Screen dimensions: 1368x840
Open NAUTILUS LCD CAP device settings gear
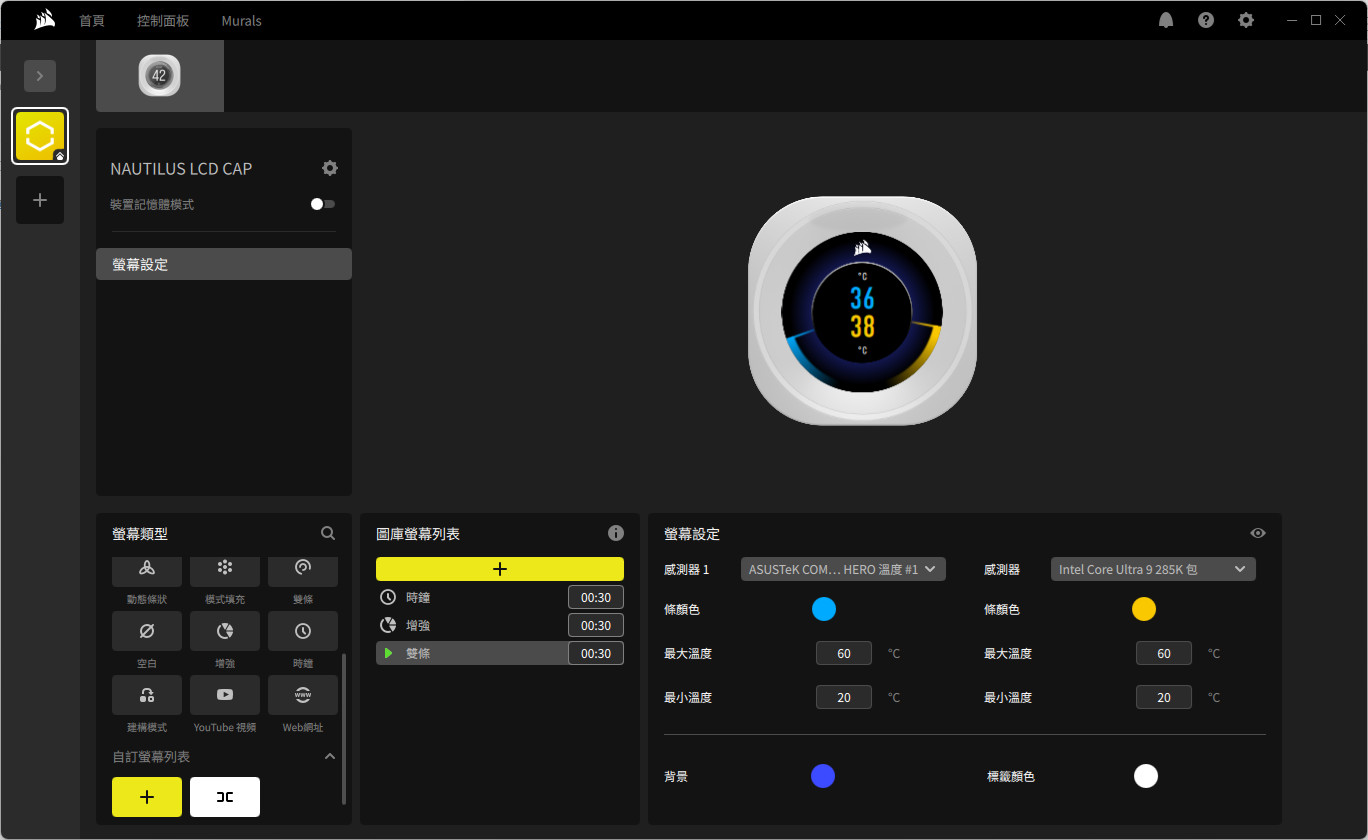[330, 168]
